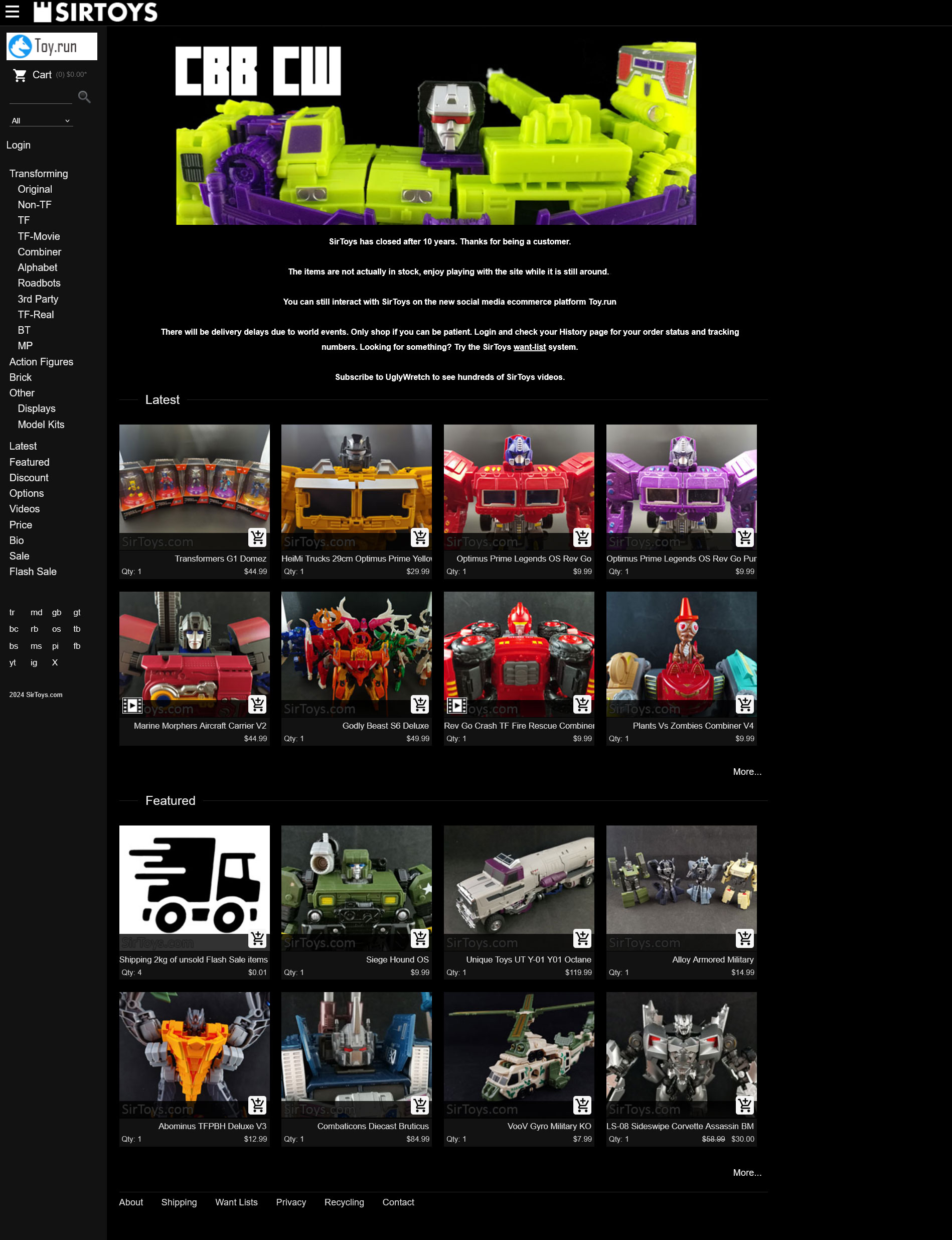Select the TF-Movie subcategory

point(39,236)
